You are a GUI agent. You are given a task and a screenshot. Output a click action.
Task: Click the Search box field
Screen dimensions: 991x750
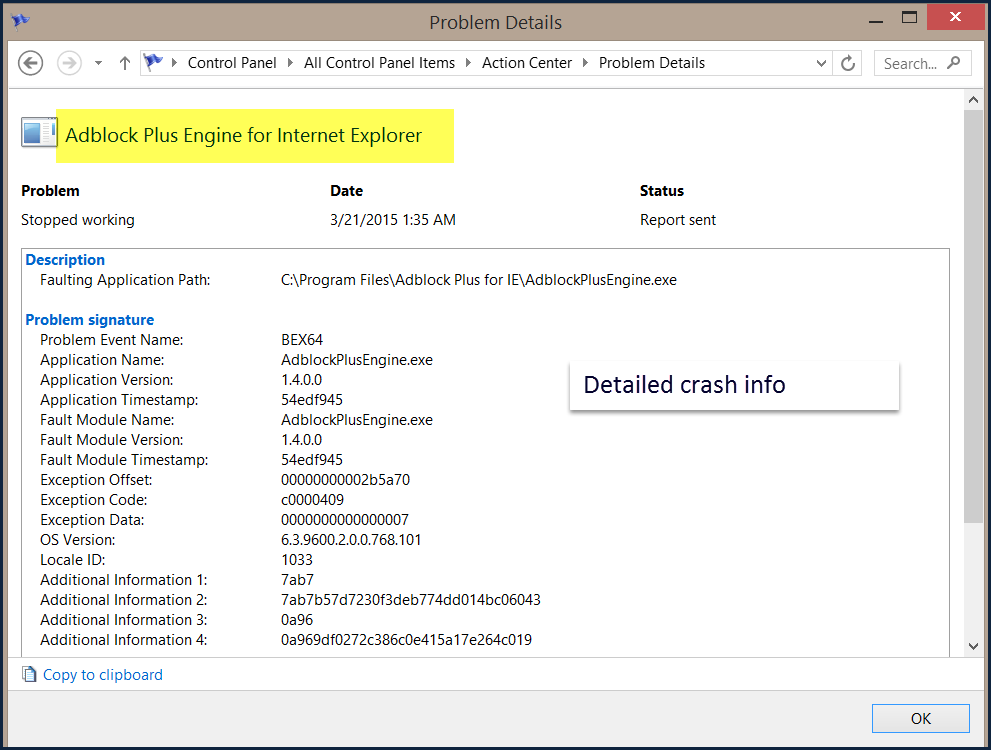922,63
